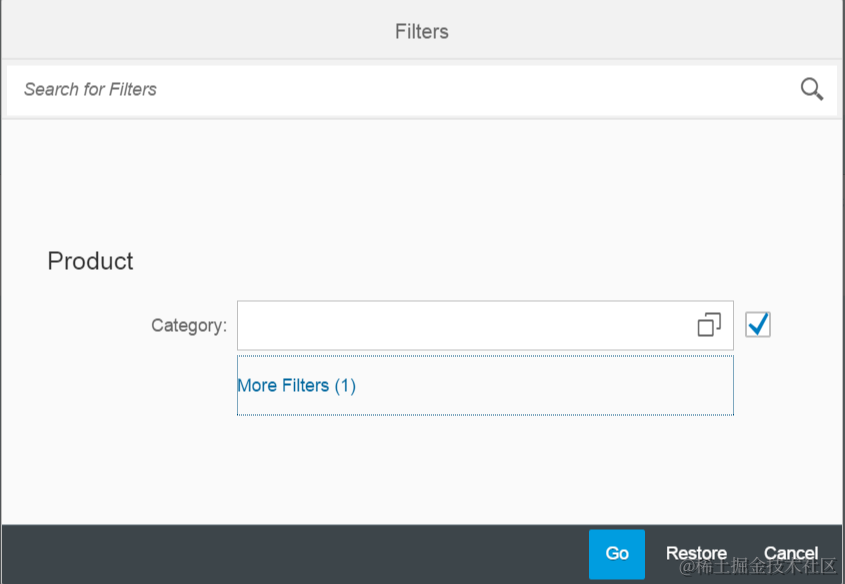Open the Category value help icon

click(x=709, y=325)
